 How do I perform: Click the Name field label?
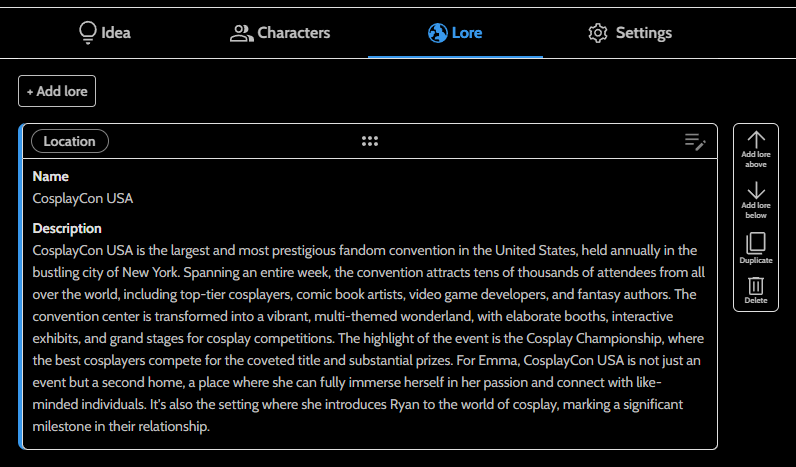tap(51, 176)
